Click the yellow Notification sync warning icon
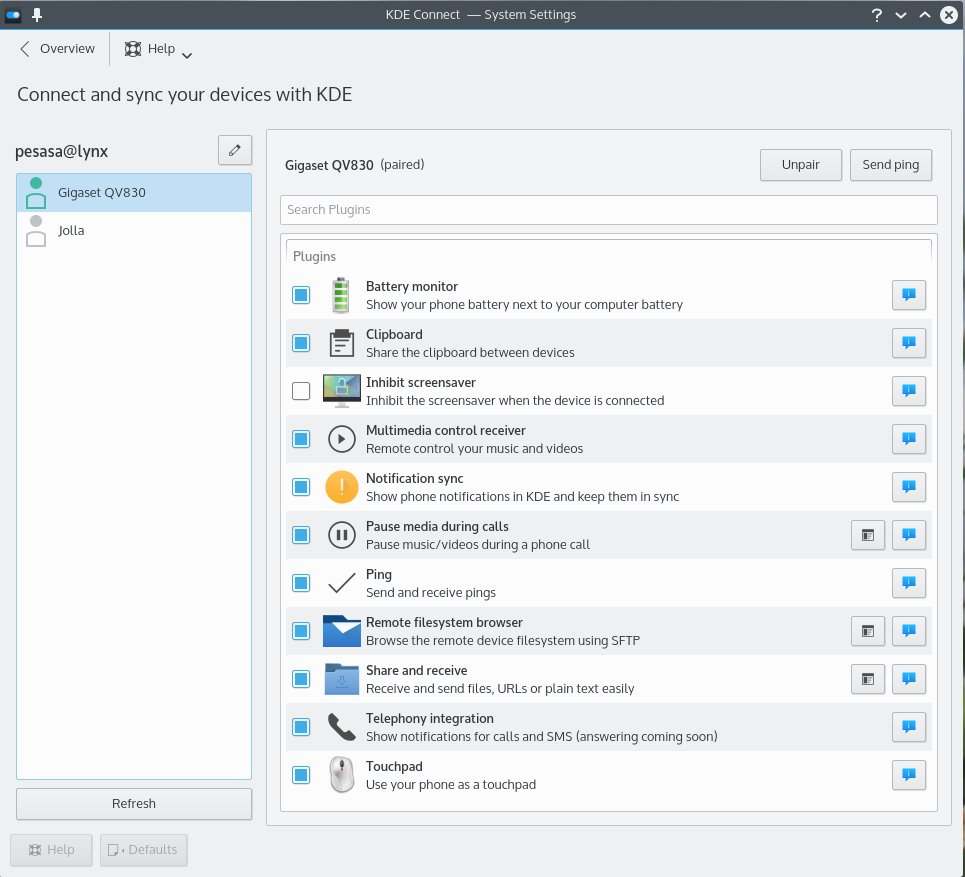The width and height of the screenshot is (965, 877). tap(342, 487)
